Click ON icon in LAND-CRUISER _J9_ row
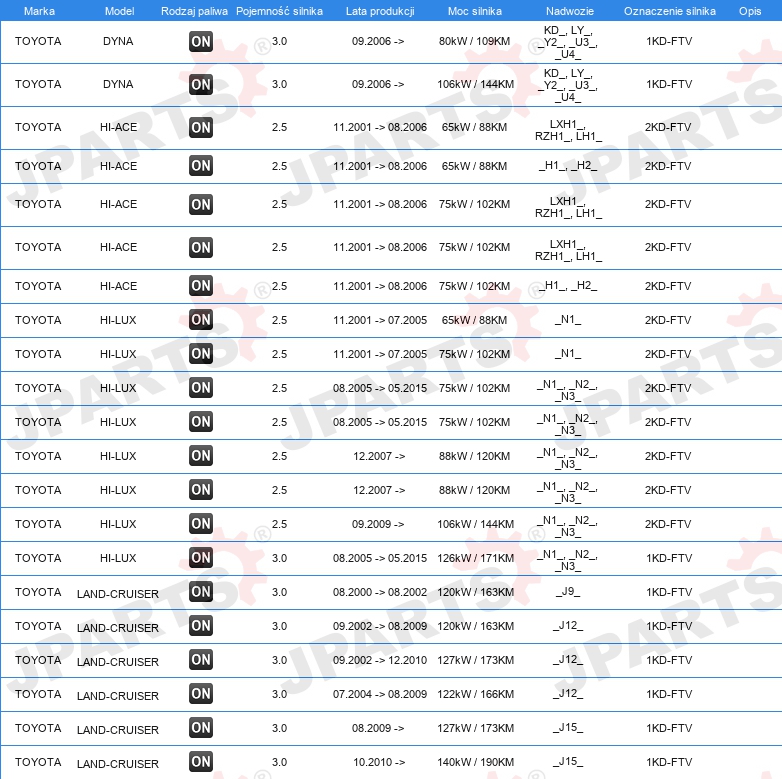This screenshot has height=779, width=782. [x=201, y=591]
